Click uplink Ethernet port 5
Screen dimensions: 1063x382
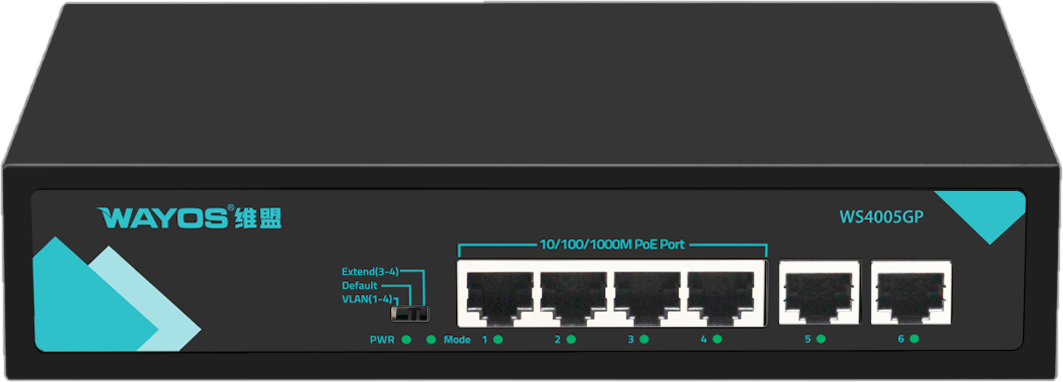(819, 293)
